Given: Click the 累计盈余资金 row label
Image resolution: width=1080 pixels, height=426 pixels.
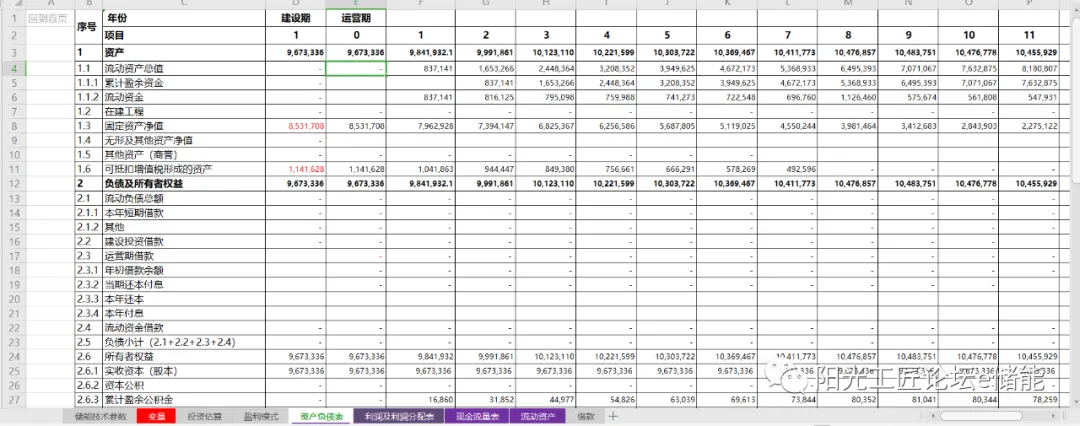Looking at the screenshot, I should tap(183, 83).
